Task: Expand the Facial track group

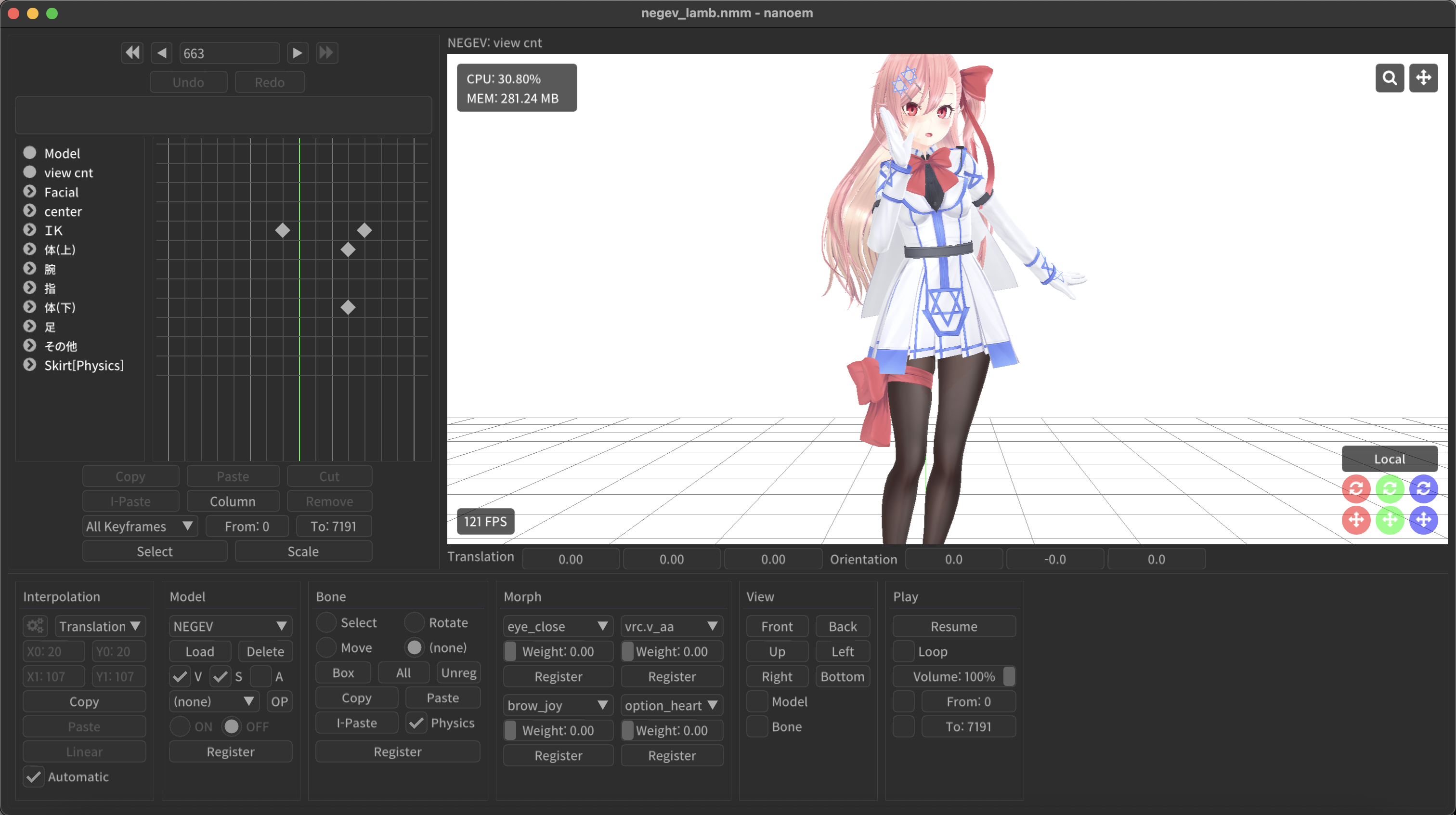Action: (30, 192)
